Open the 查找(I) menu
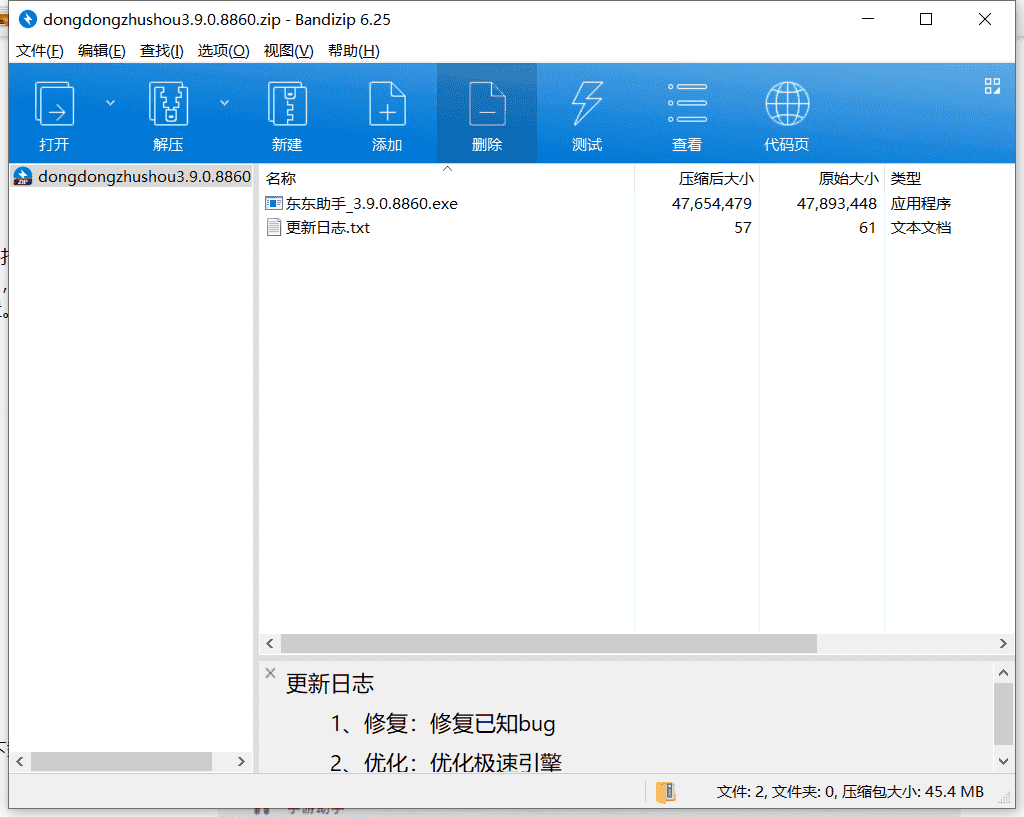This screenshot has height=817, width=1024. click(x=161, y=51)
